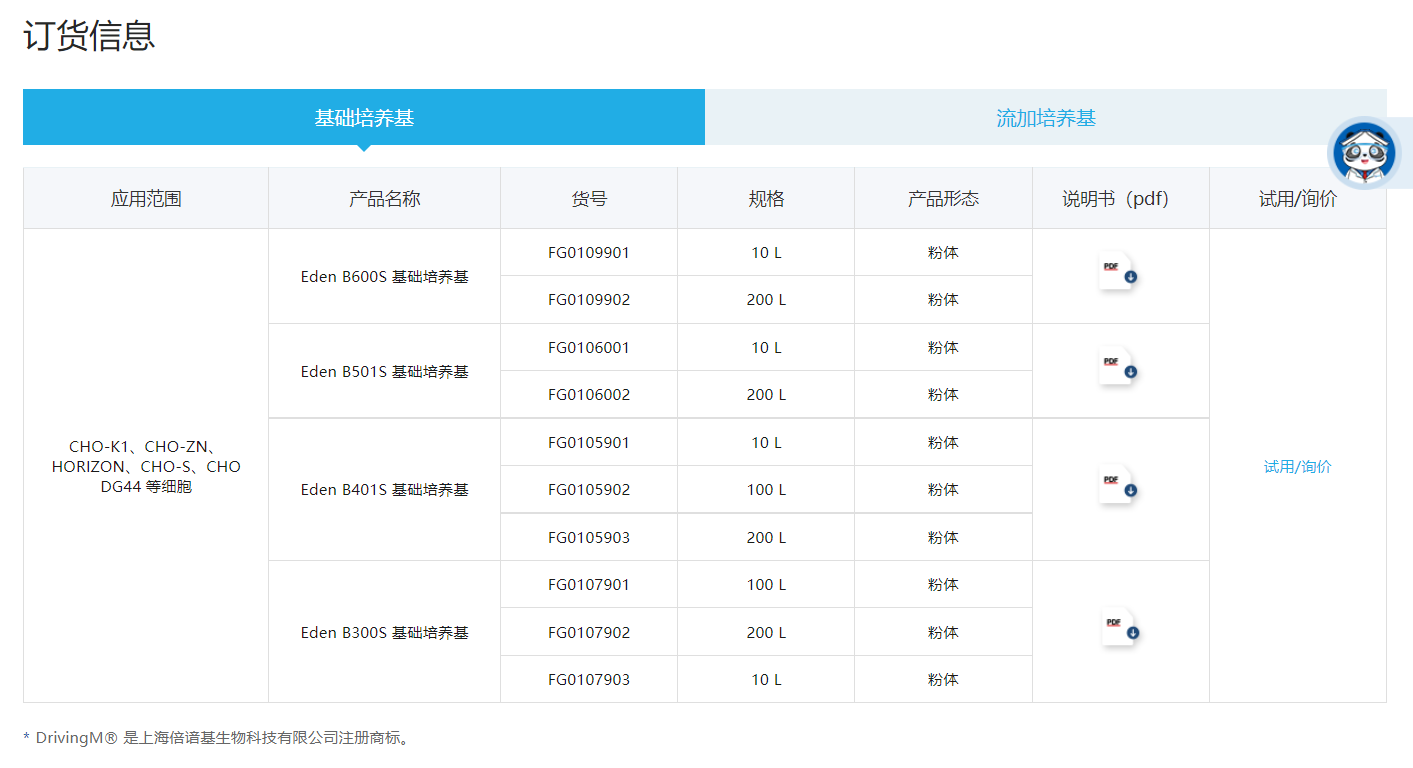The image size is (1413, 768).
Task: Switch to the 流加培养基 tab
Action: pos(1045,118)
